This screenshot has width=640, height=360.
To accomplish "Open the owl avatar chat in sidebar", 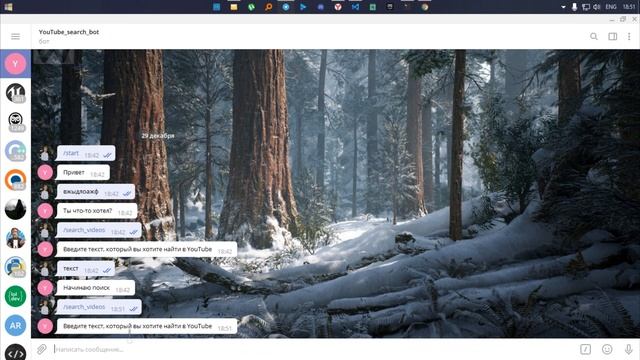I will coord(16,122).
